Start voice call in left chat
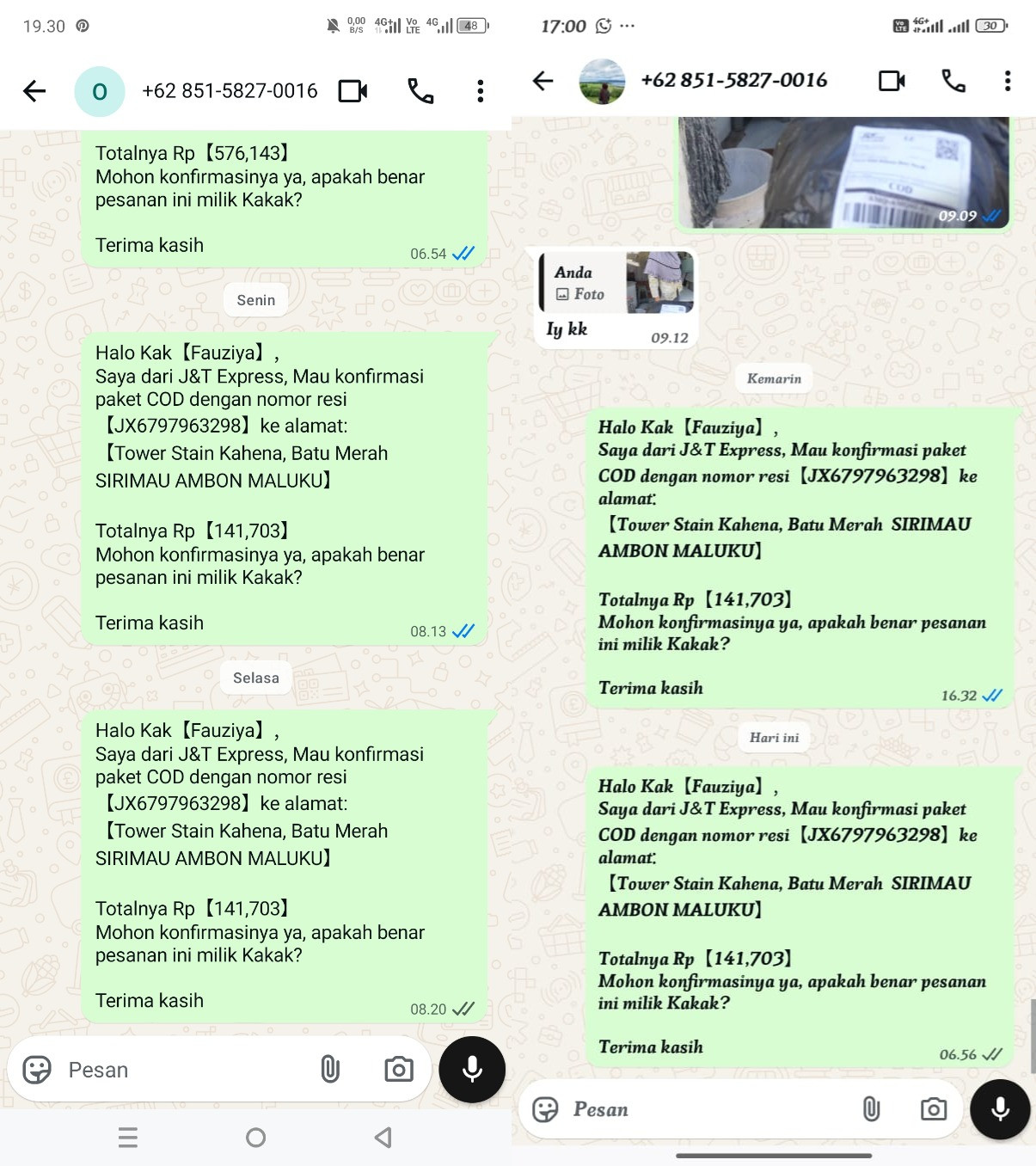The width and height of the screenshot is (1036, 1166). pos(420,91)
